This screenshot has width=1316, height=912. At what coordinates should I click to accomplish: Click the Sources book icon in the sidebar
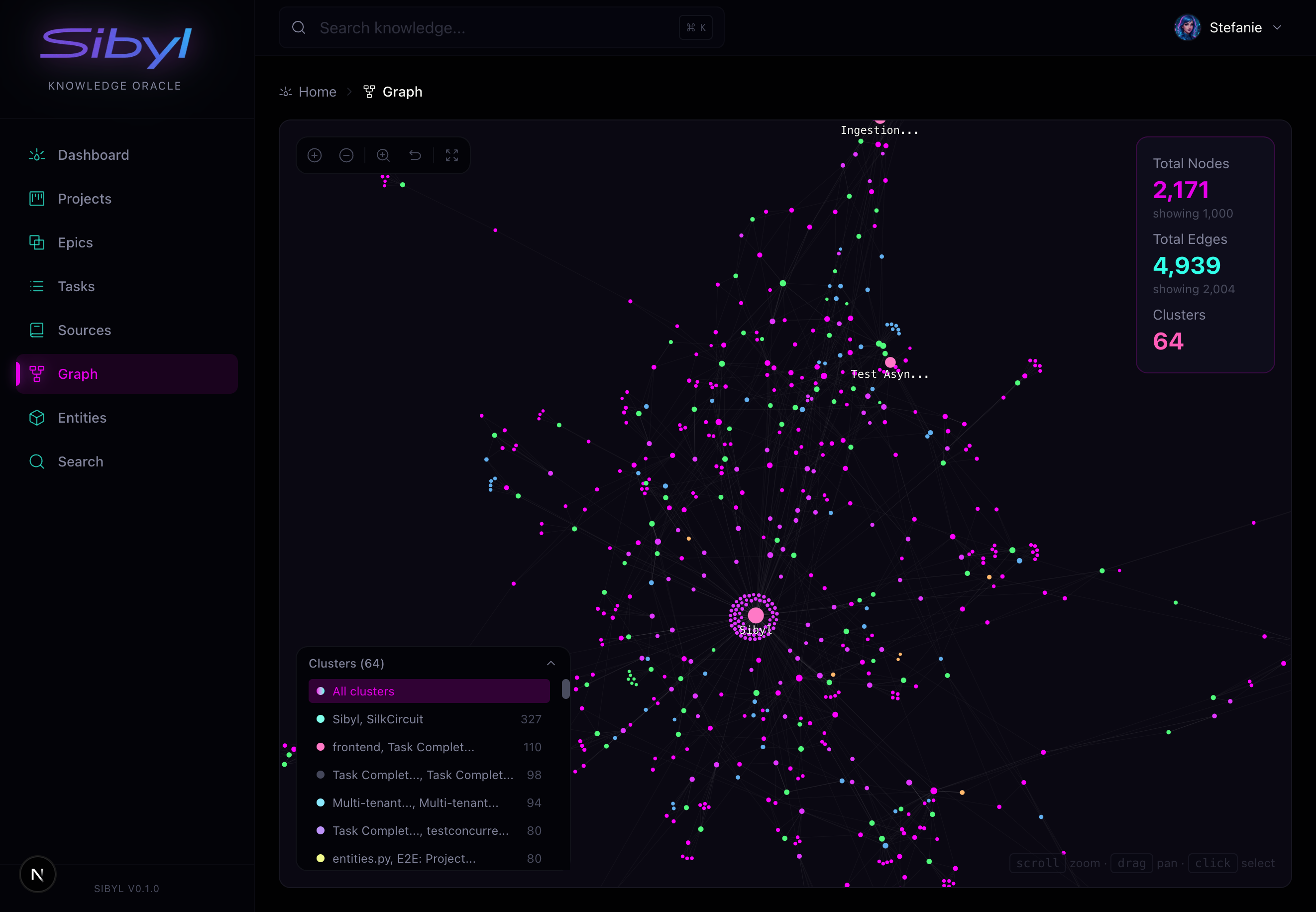pos(36,330)
